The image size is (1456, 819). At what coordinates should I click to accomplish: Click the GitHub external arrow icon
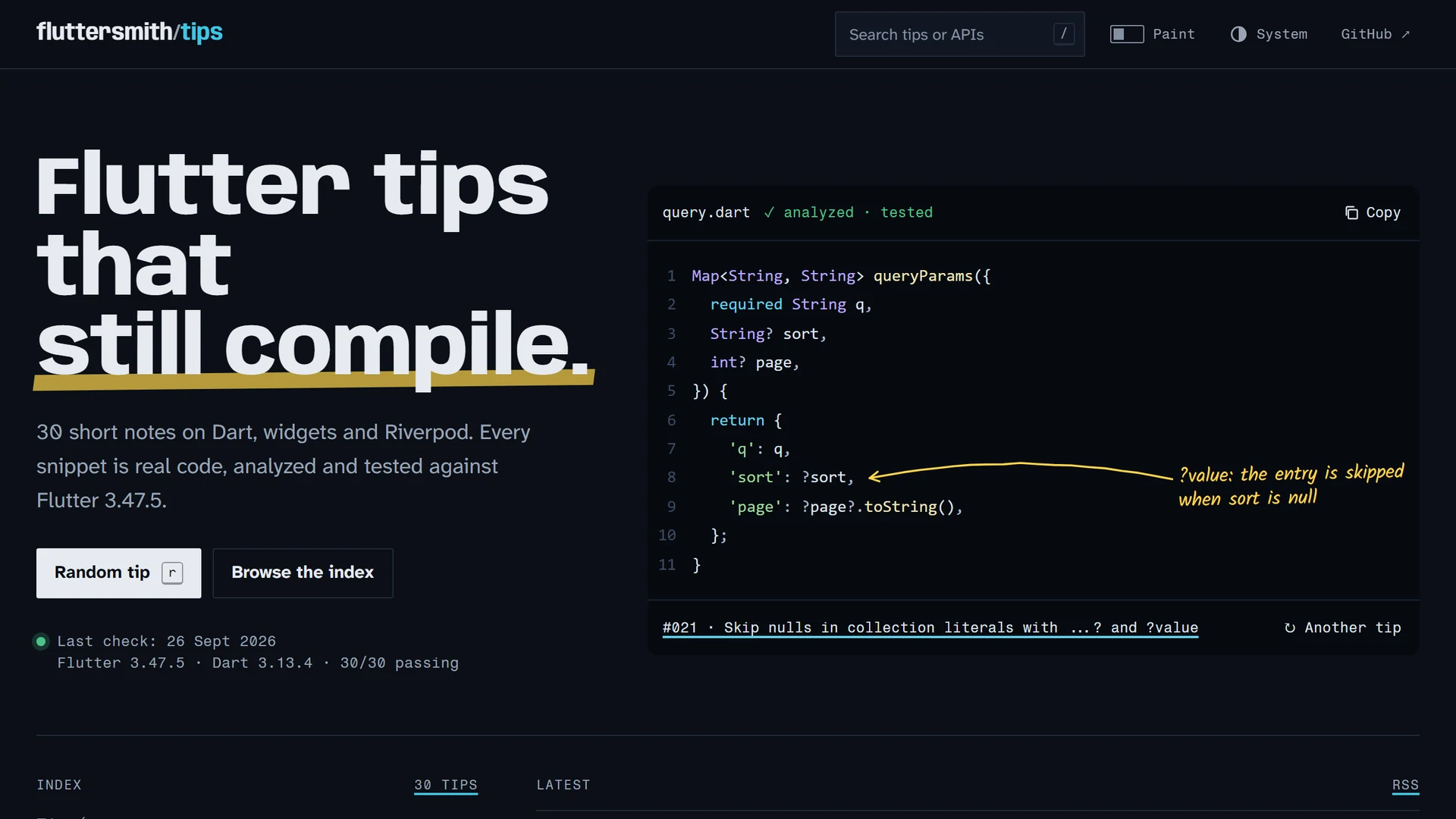tap(1405, 34)
